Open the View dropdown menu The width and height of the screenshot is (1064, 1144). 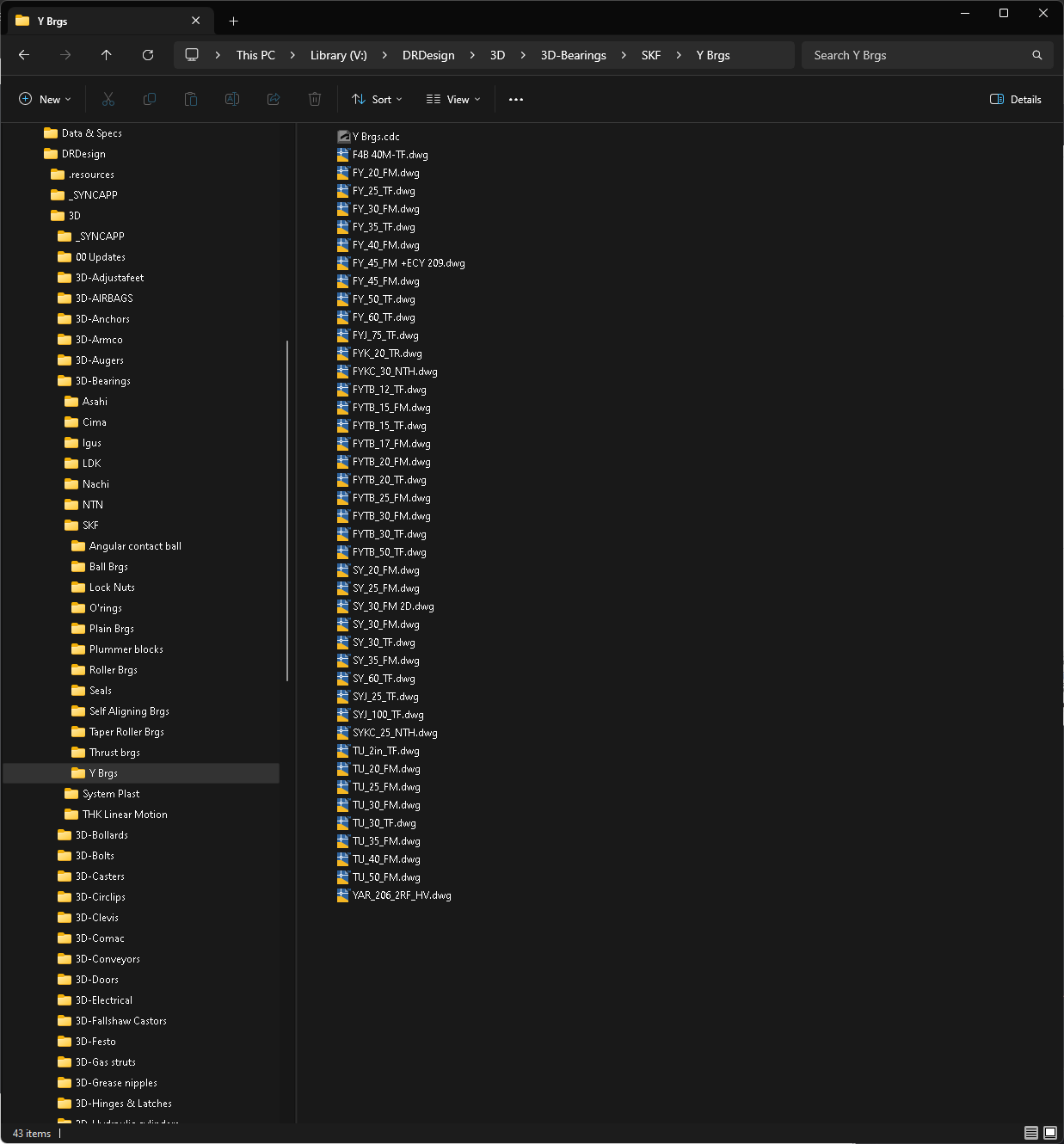[x=453, y=100]
